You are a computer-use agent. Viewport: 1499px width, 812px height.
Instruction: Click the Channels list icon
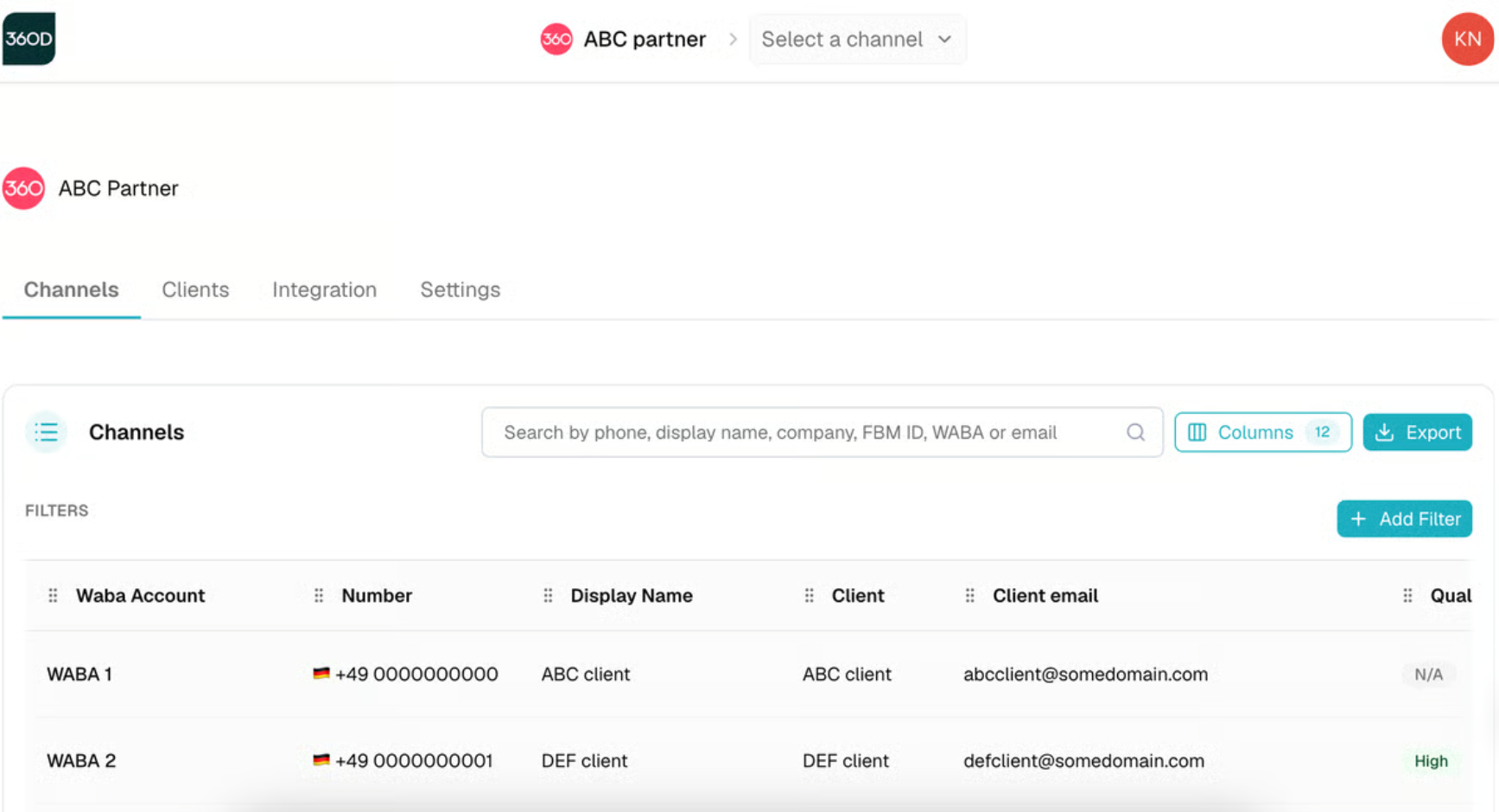(47, 432)
